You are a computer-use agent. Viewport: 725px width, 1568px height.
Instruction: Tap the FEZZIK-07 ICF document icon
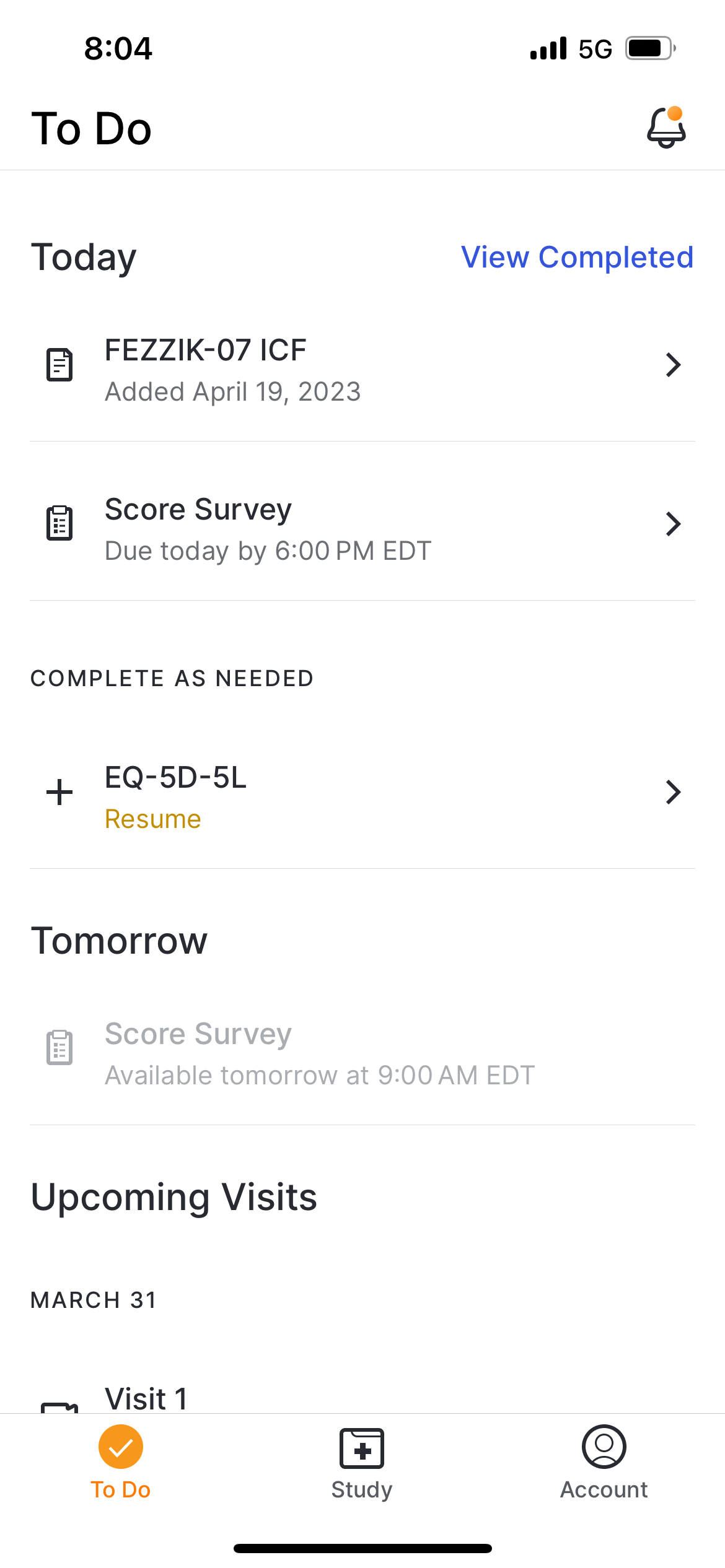tap(59, 365)
